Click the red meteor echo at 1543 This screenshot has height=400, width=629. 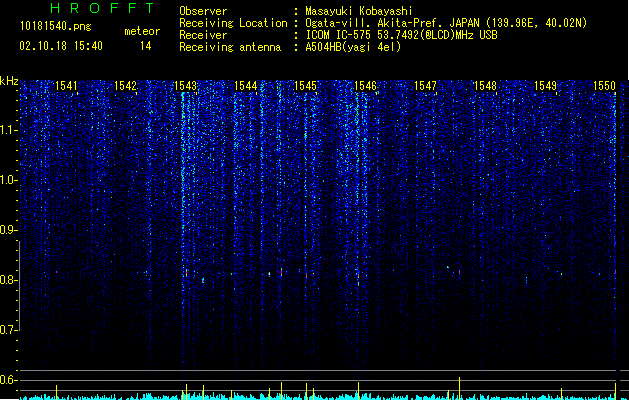(x=187, y=274)
